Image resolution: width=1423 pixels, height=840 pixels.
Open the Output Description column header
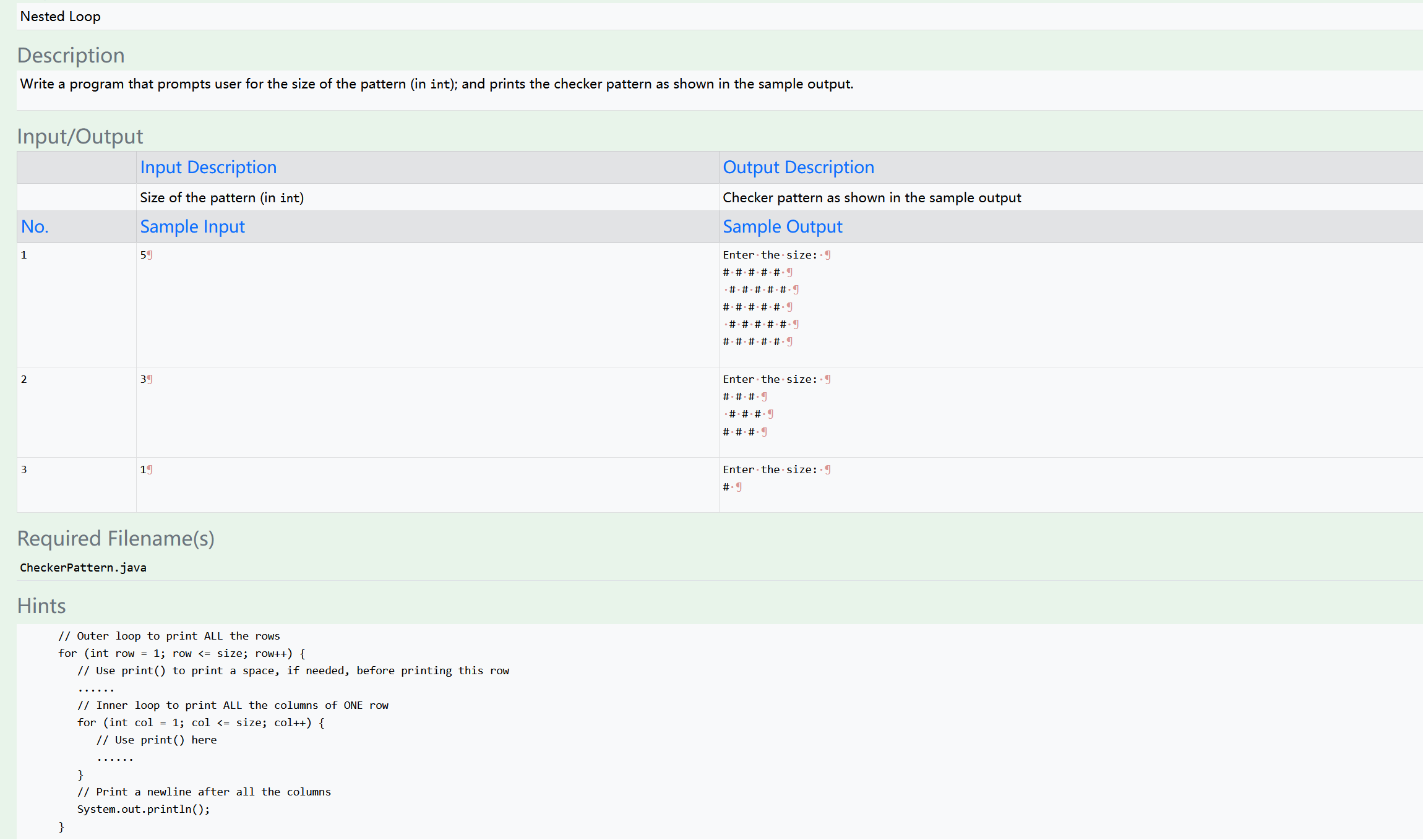click(798, 167)
